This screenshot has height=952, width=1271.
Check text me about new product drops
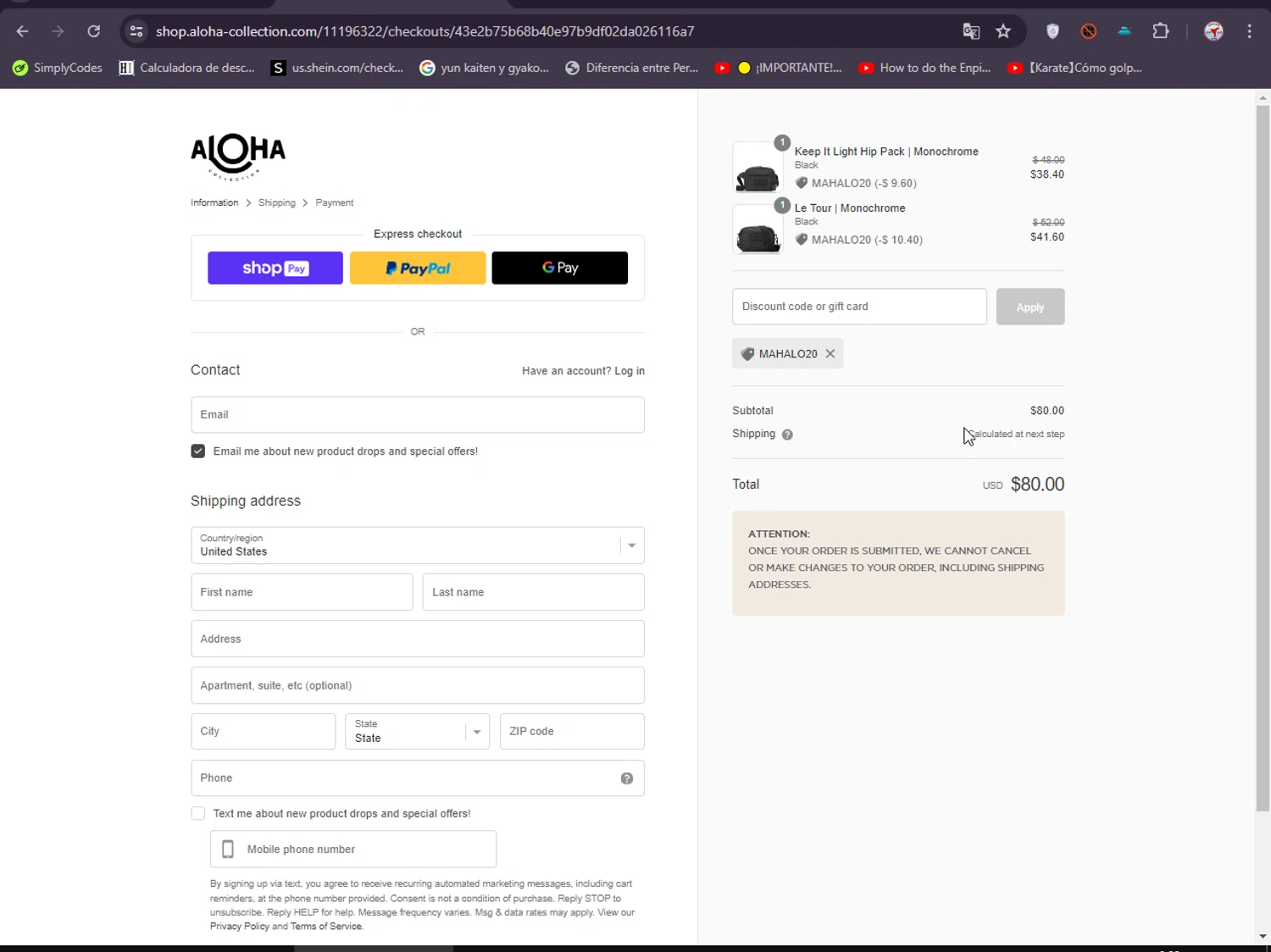click(x=198, y=813)
